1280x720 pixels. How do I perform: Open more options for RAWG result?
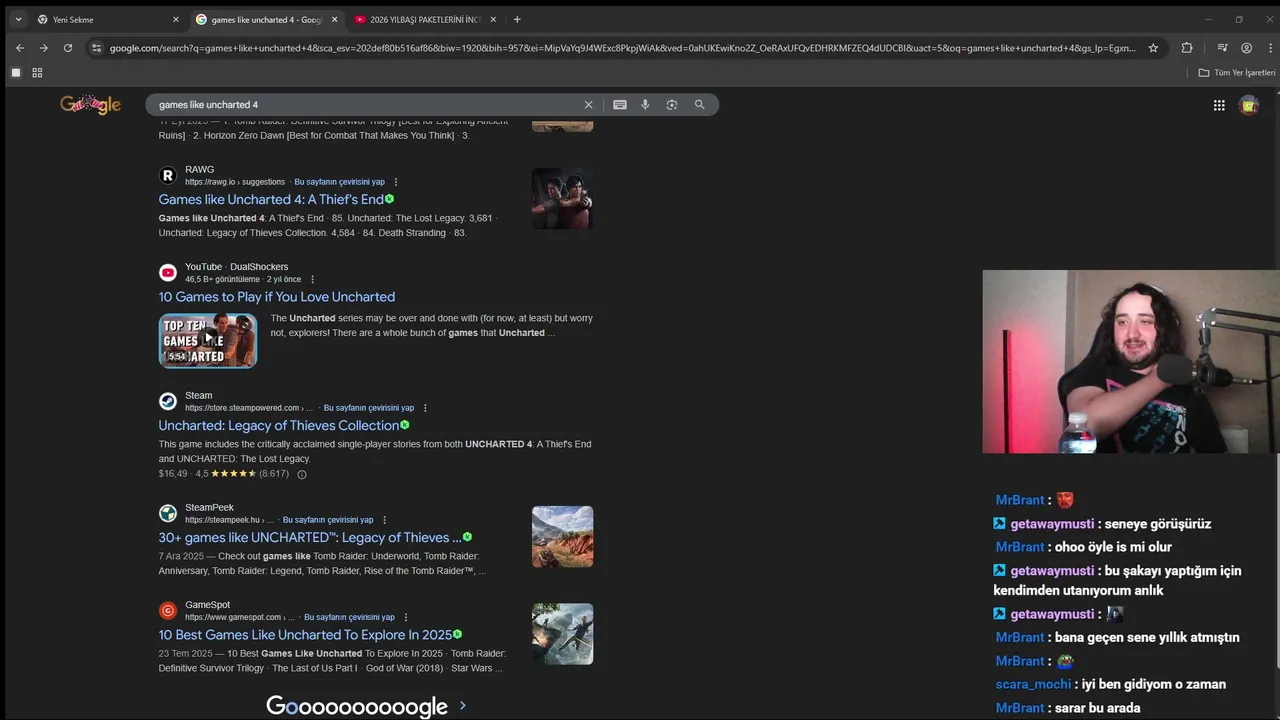point(396,182)
